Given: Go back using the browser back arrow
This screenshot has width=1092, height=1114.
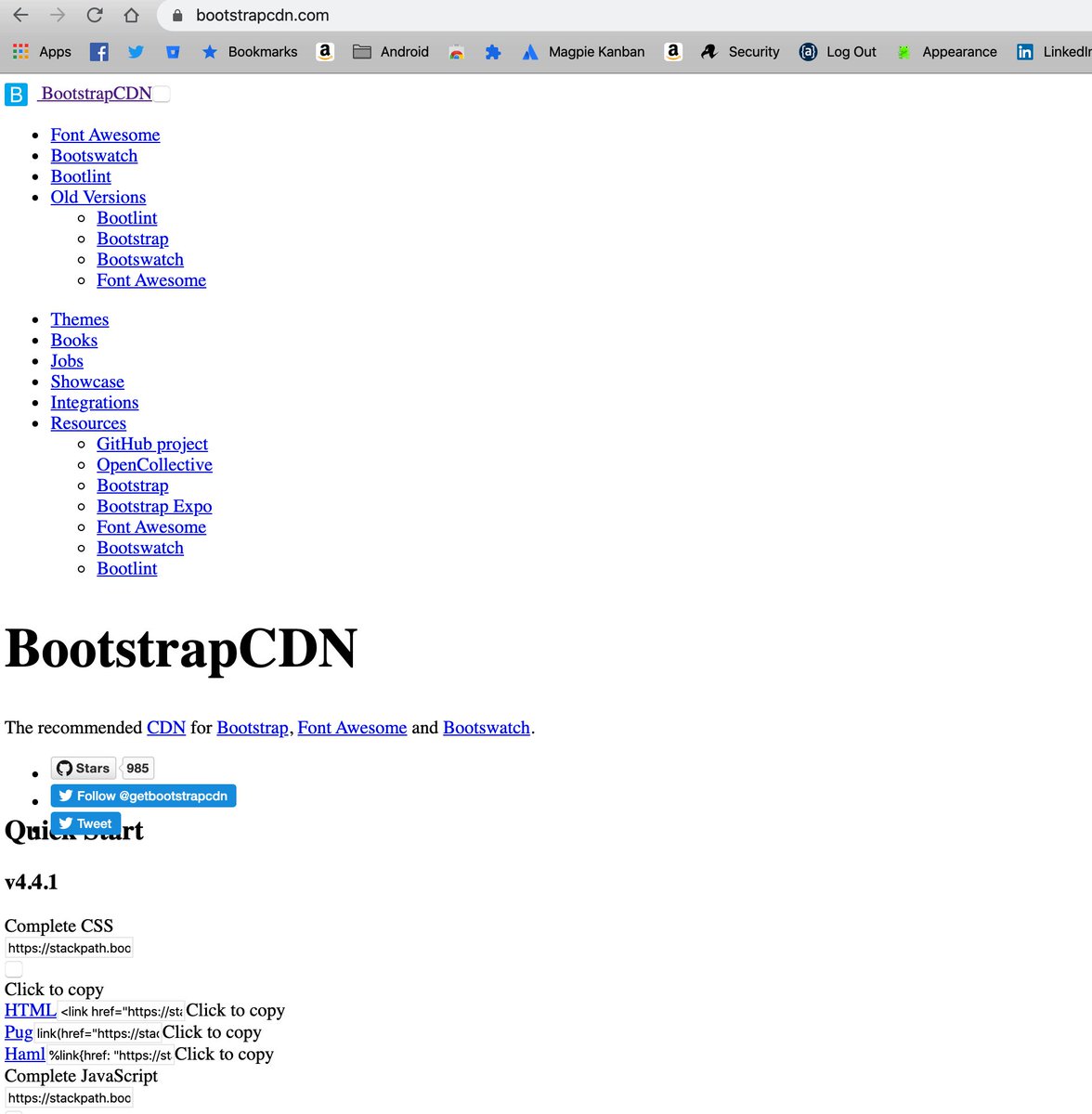Looking at the screenshot, I should tap(20, 15).
